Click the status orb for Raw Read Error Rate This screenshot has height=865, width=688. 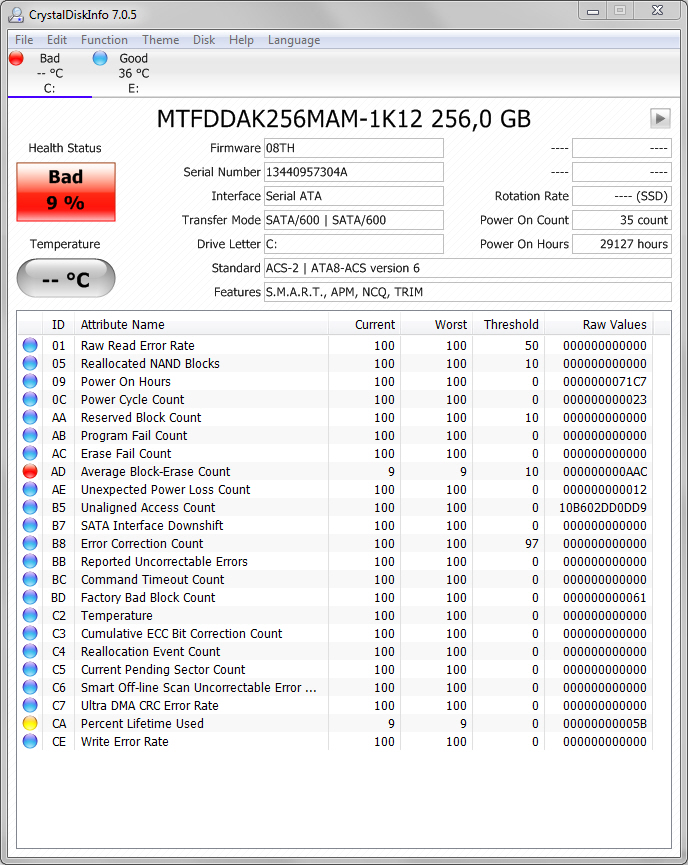[x=30, y=345]
